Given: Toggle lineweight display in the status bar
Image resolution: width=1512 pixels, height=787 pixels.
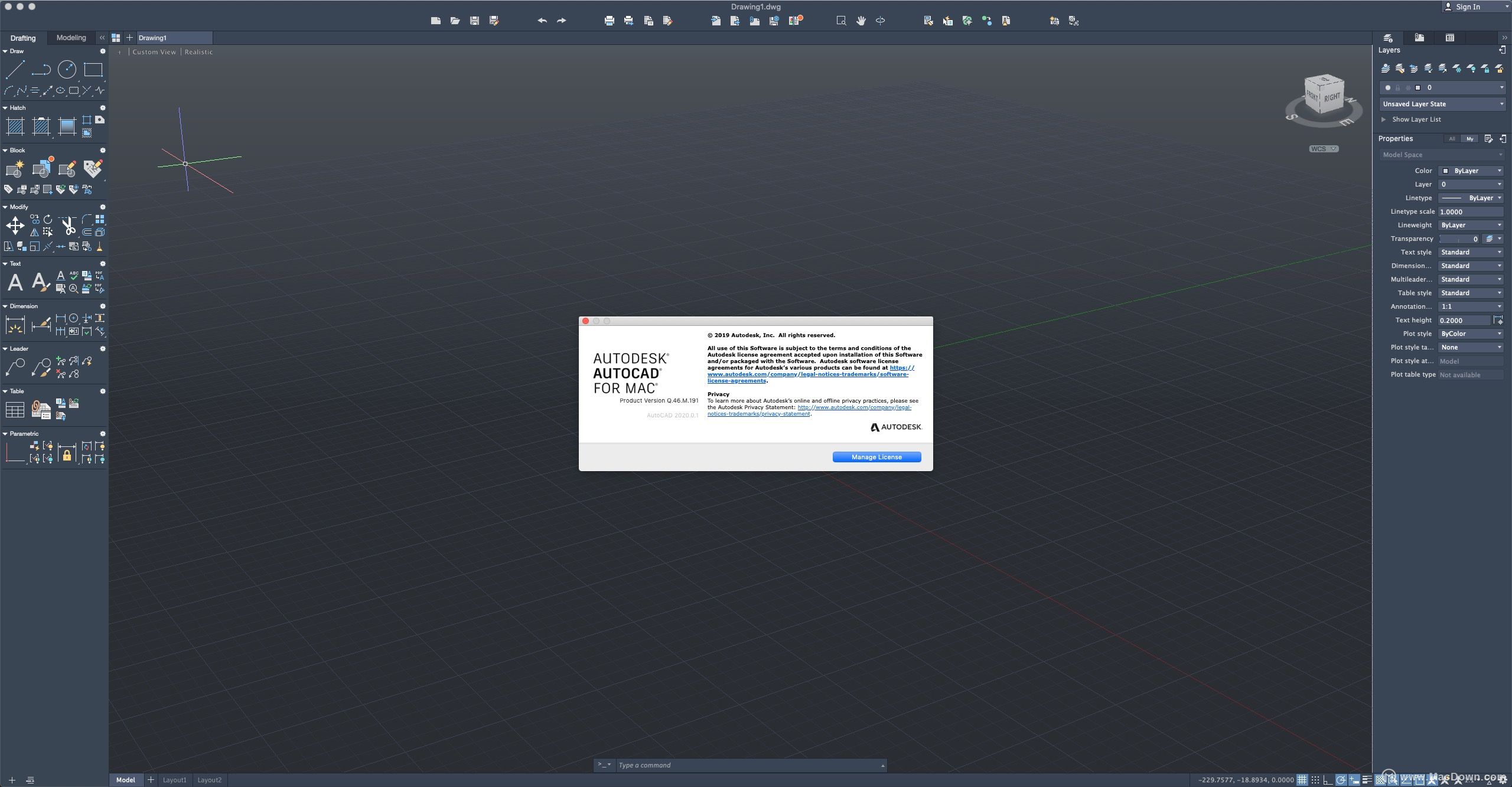Looking at the screenshot, I should (1367, 780).
